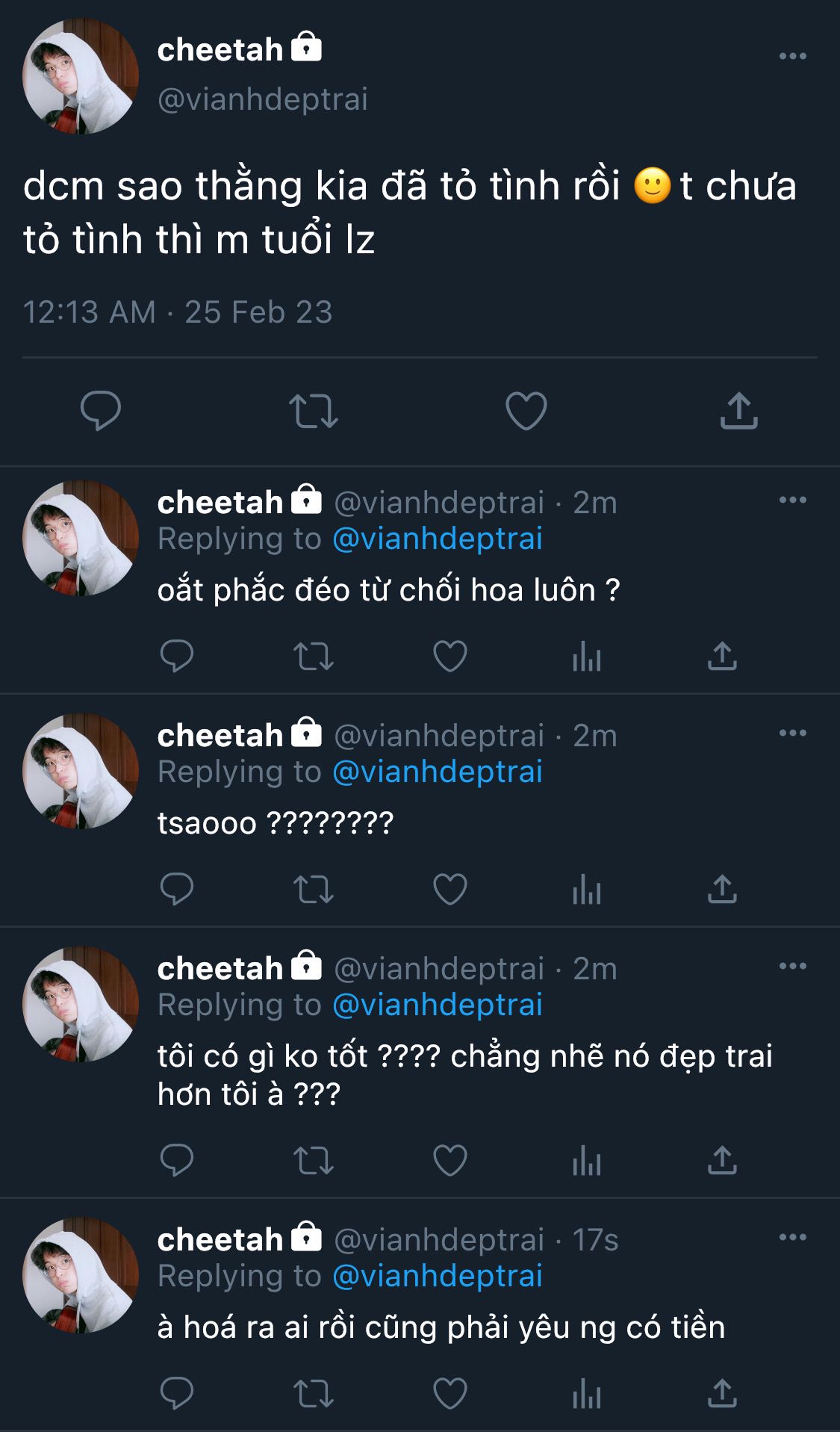
Task: Open the @vianhdeptrai mention link in the first reply
Action: [x=437, y=539]
